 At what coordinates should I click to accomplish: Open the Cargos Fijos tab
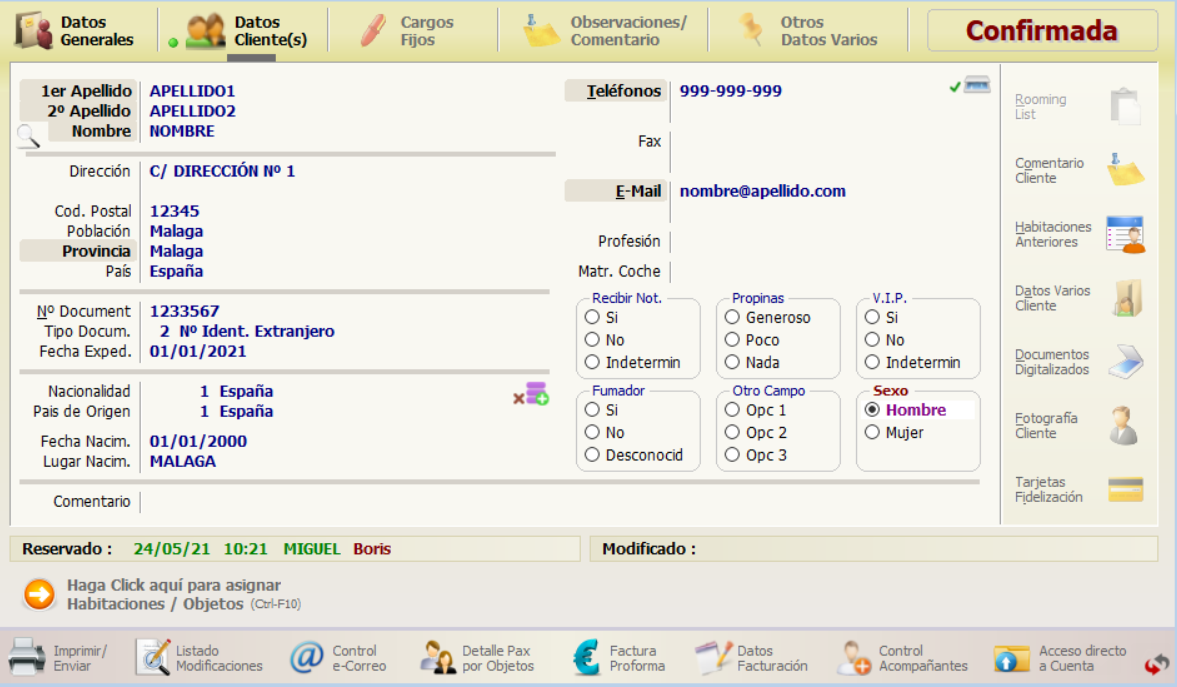pos(407,31)
